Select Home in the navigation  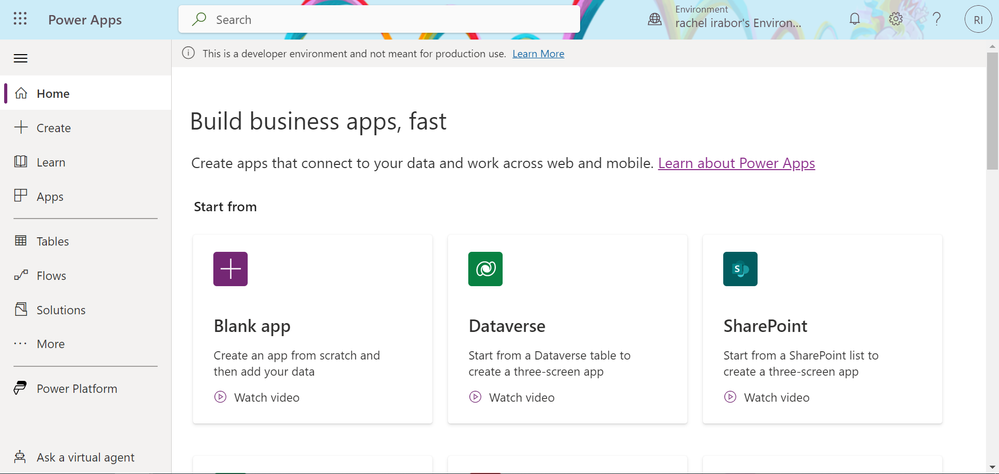click(85, 94)
